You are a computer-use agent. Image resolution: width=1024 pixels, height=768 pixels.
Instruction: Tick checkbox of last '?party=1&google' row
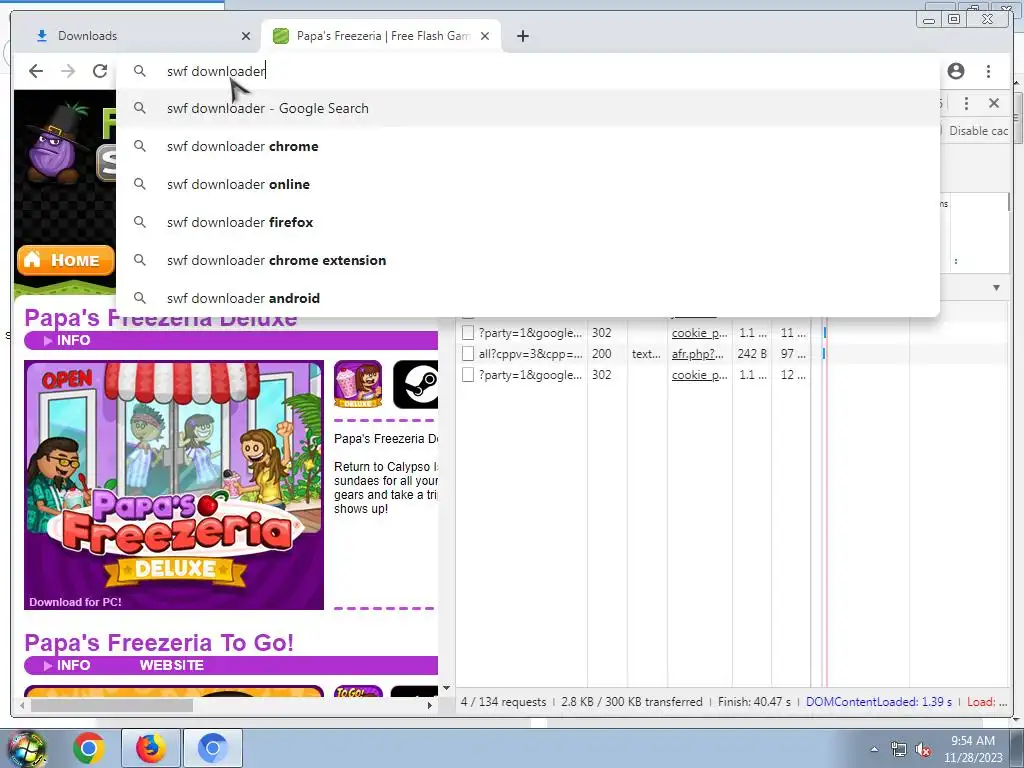(468, 374)
